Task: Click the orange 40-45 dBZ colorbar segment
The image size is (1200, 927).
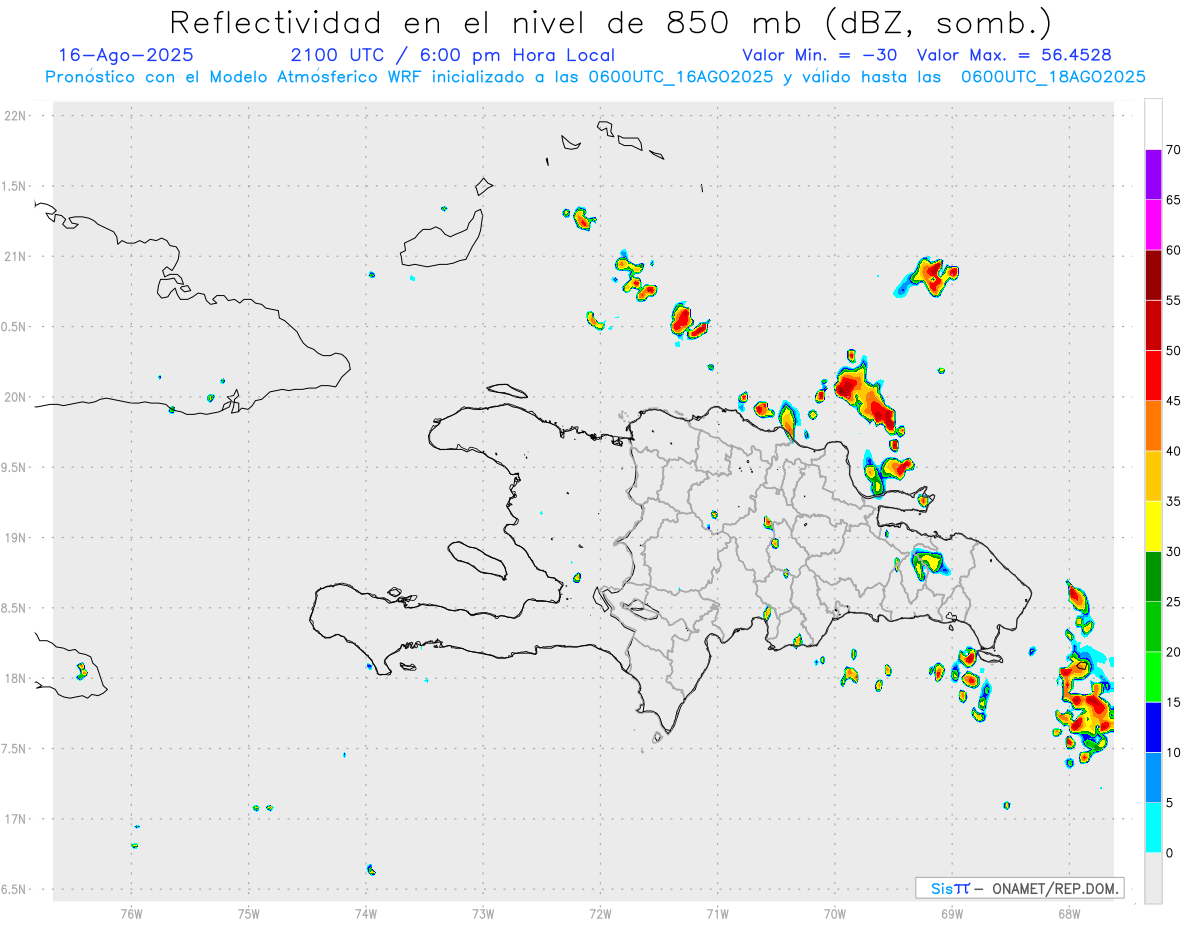Action: point(1153,426)
